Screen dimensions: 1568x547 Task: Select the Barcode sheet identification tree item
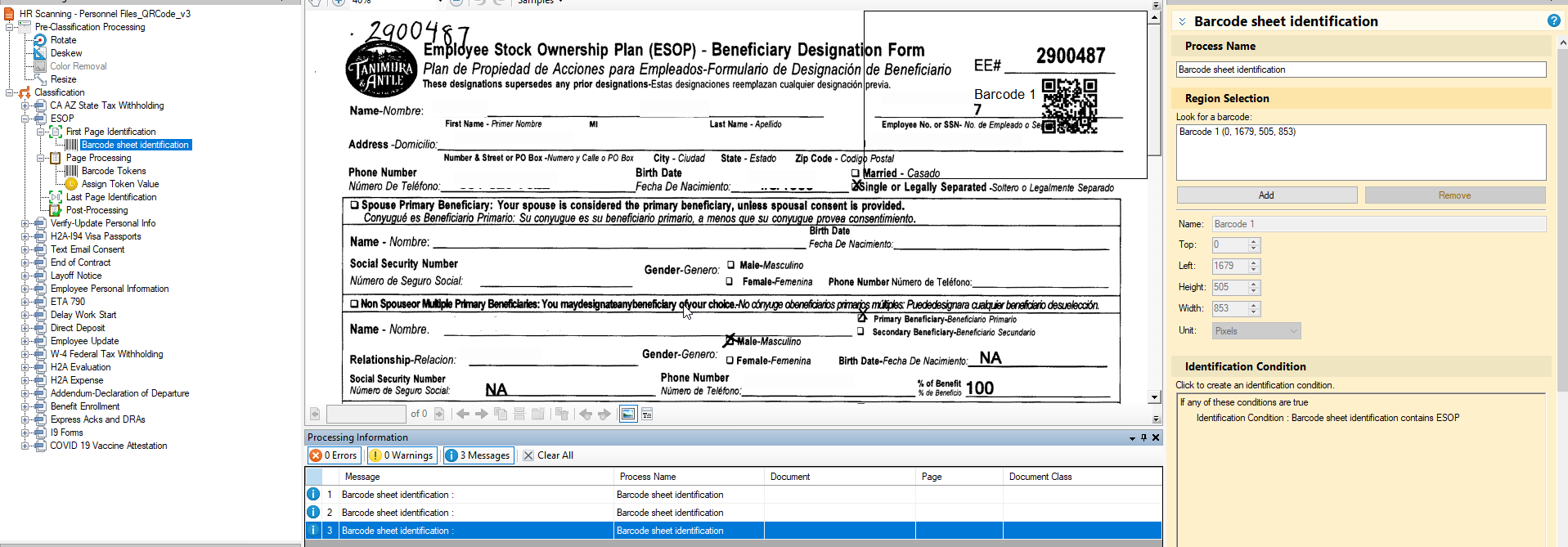point(135,145)
